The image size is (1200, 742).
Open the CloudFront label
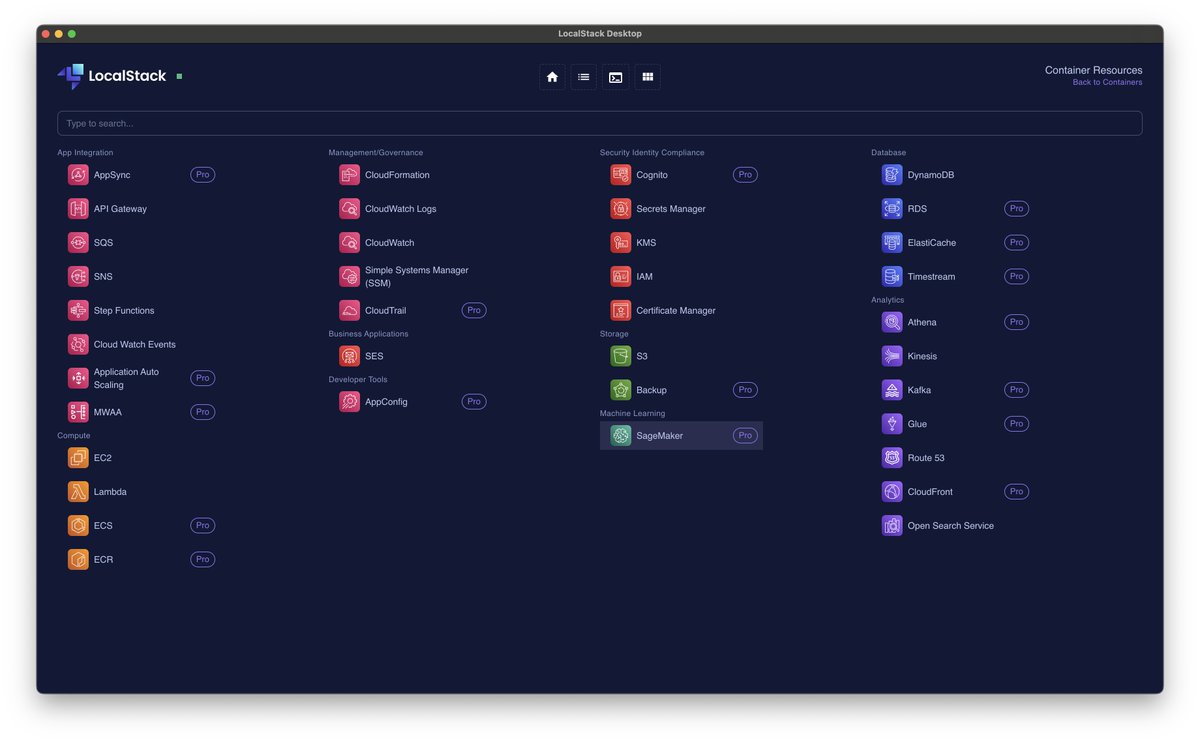click(x=931, y=492)
